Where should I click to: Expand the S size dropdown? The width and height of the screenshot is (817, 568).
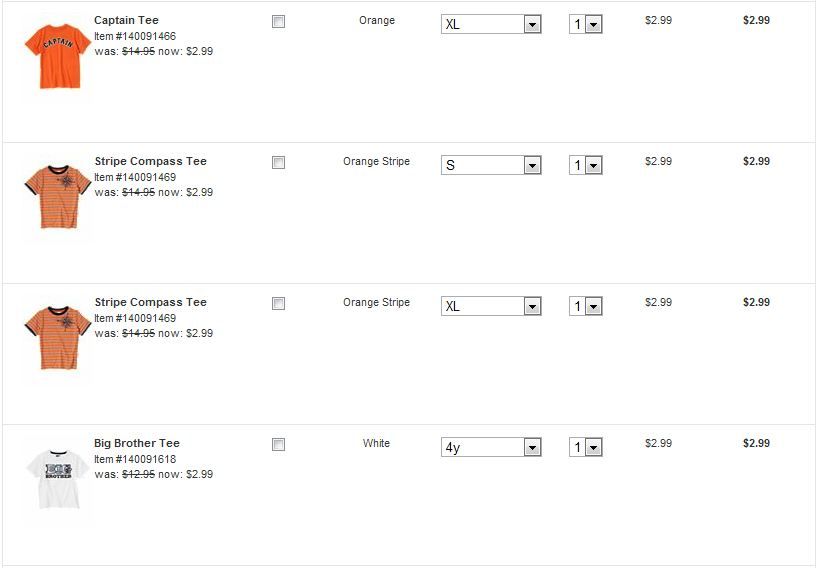click(491, 165)
